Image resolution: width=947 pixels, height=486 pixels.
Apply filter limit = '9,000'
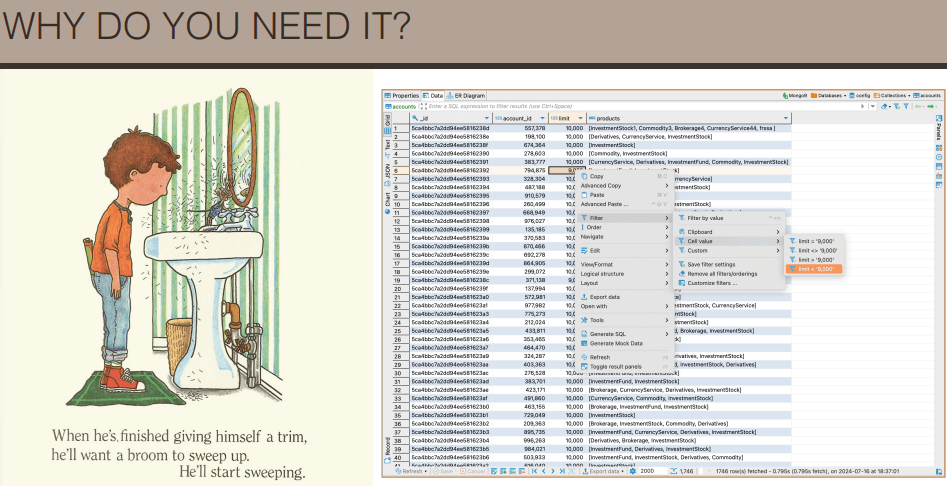[814, 241]
